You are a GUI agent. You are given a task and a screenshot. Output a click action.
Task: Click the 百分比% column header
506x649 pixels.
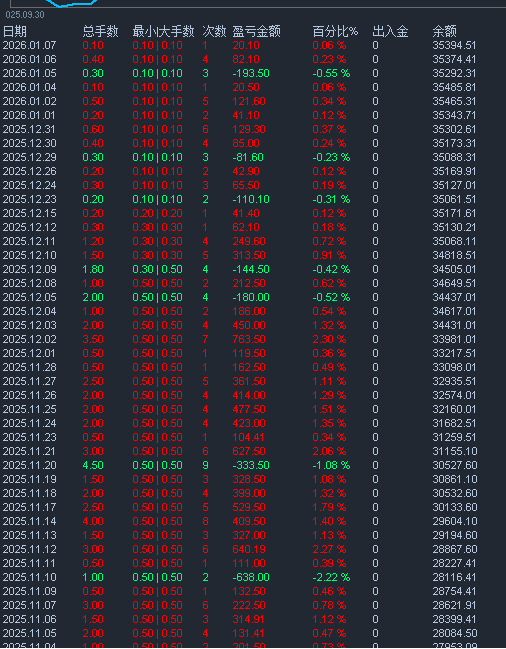click(x=336, y=31)
